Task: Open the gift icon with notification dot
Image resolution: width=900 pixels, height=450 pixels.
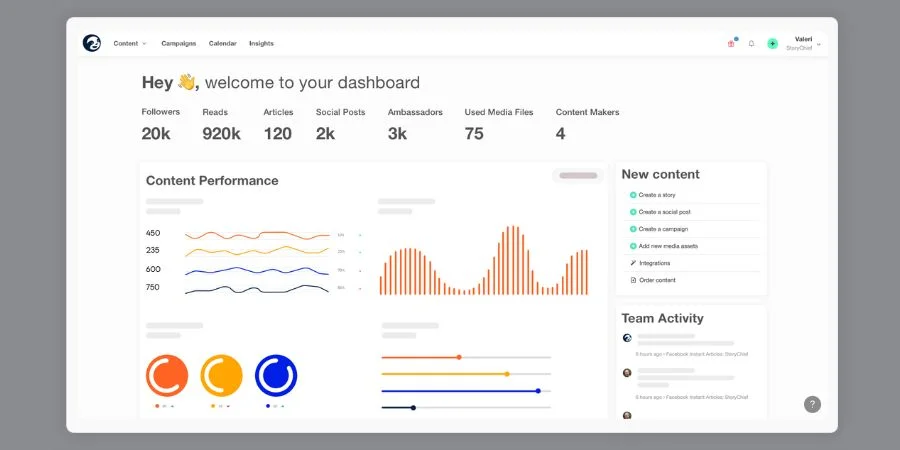Action: [731, 44]
